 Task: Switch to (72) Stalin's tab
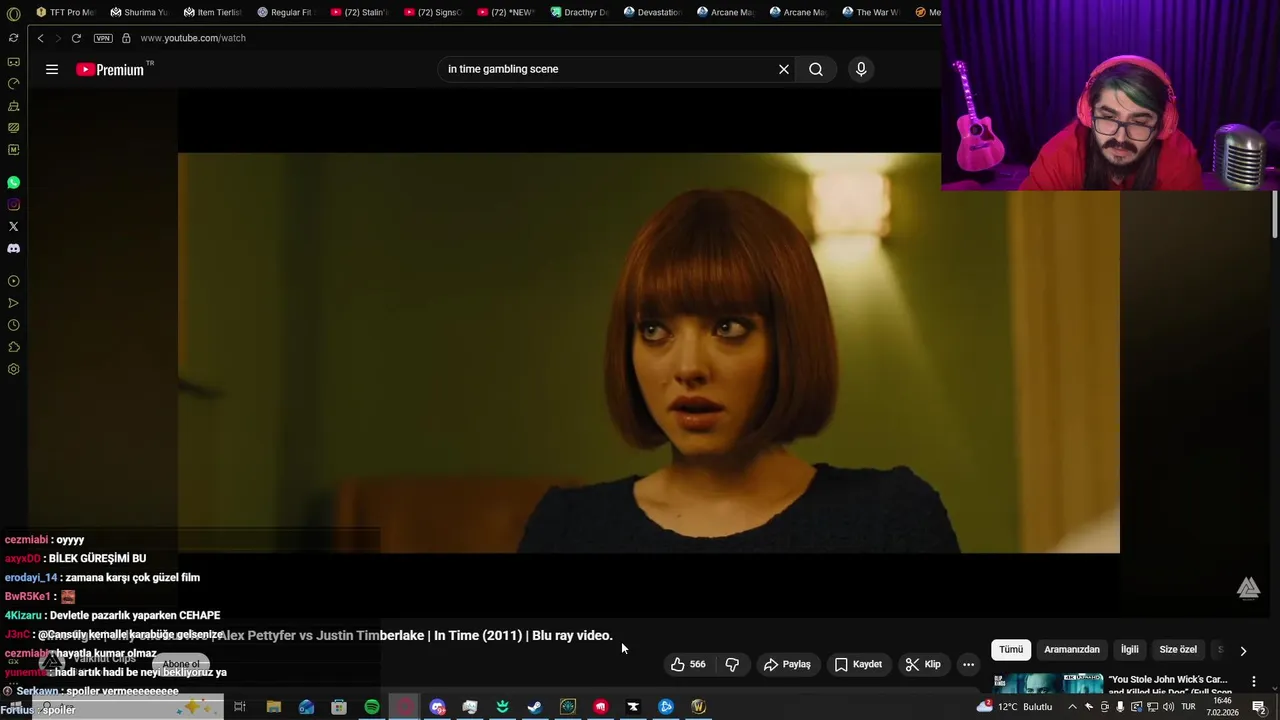point(358,12)
